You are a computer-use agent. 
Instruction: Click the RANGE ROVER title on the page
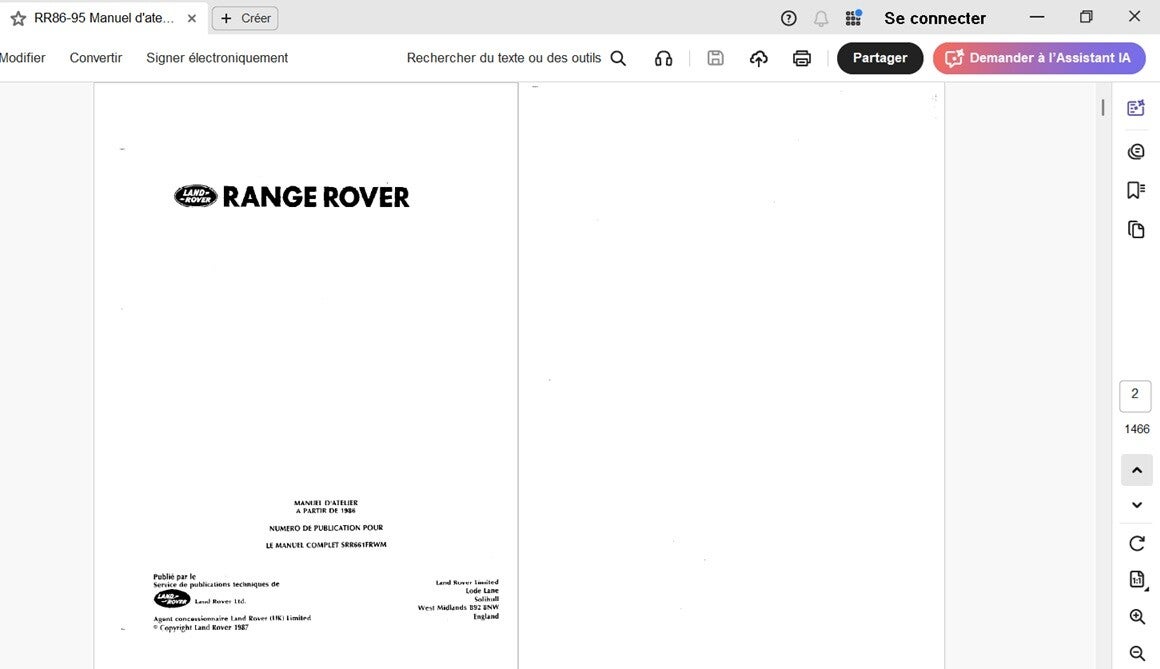click(316, 197)
